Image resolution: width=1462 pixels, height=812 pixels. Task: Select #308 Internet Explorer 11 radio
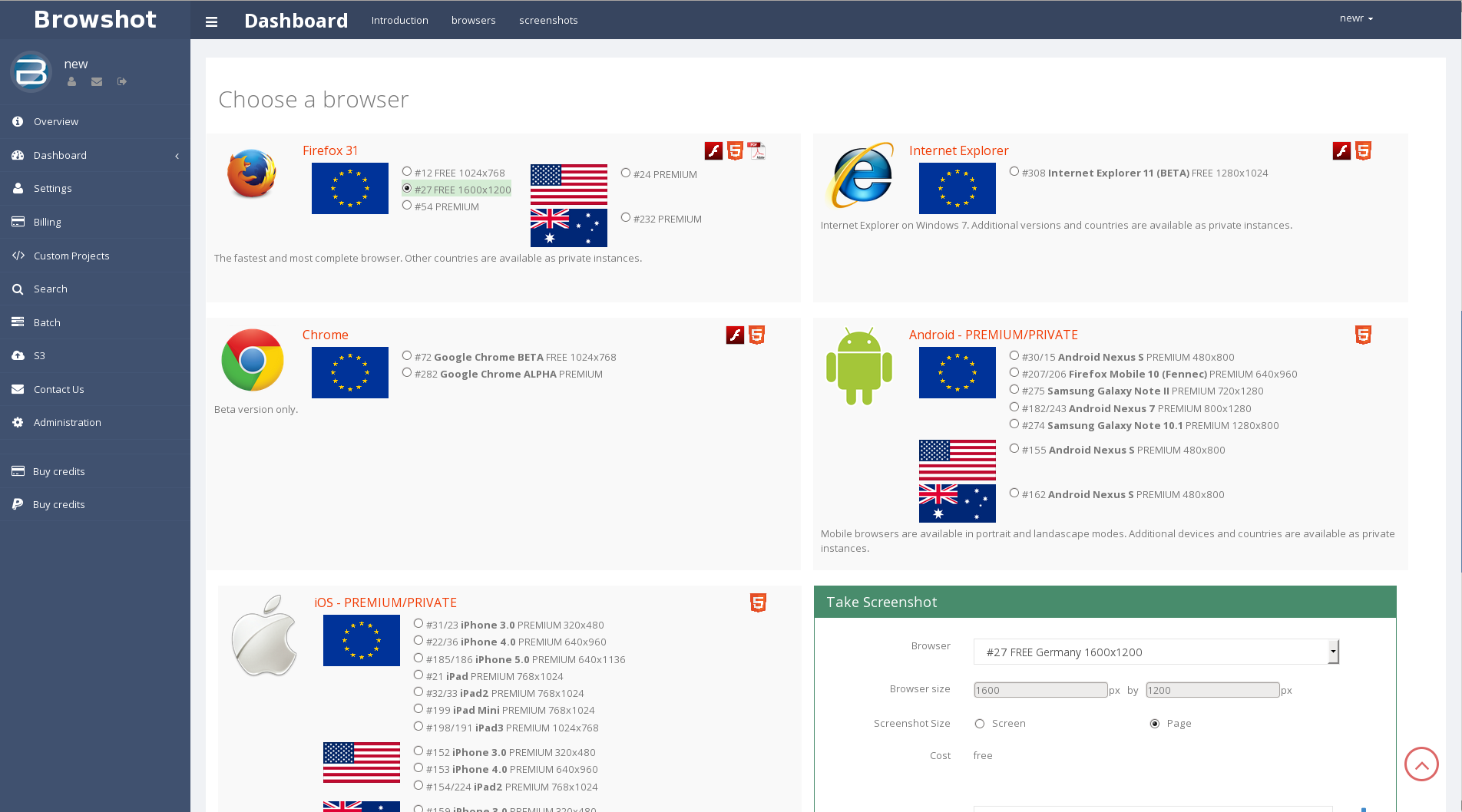coord(1014,172)
